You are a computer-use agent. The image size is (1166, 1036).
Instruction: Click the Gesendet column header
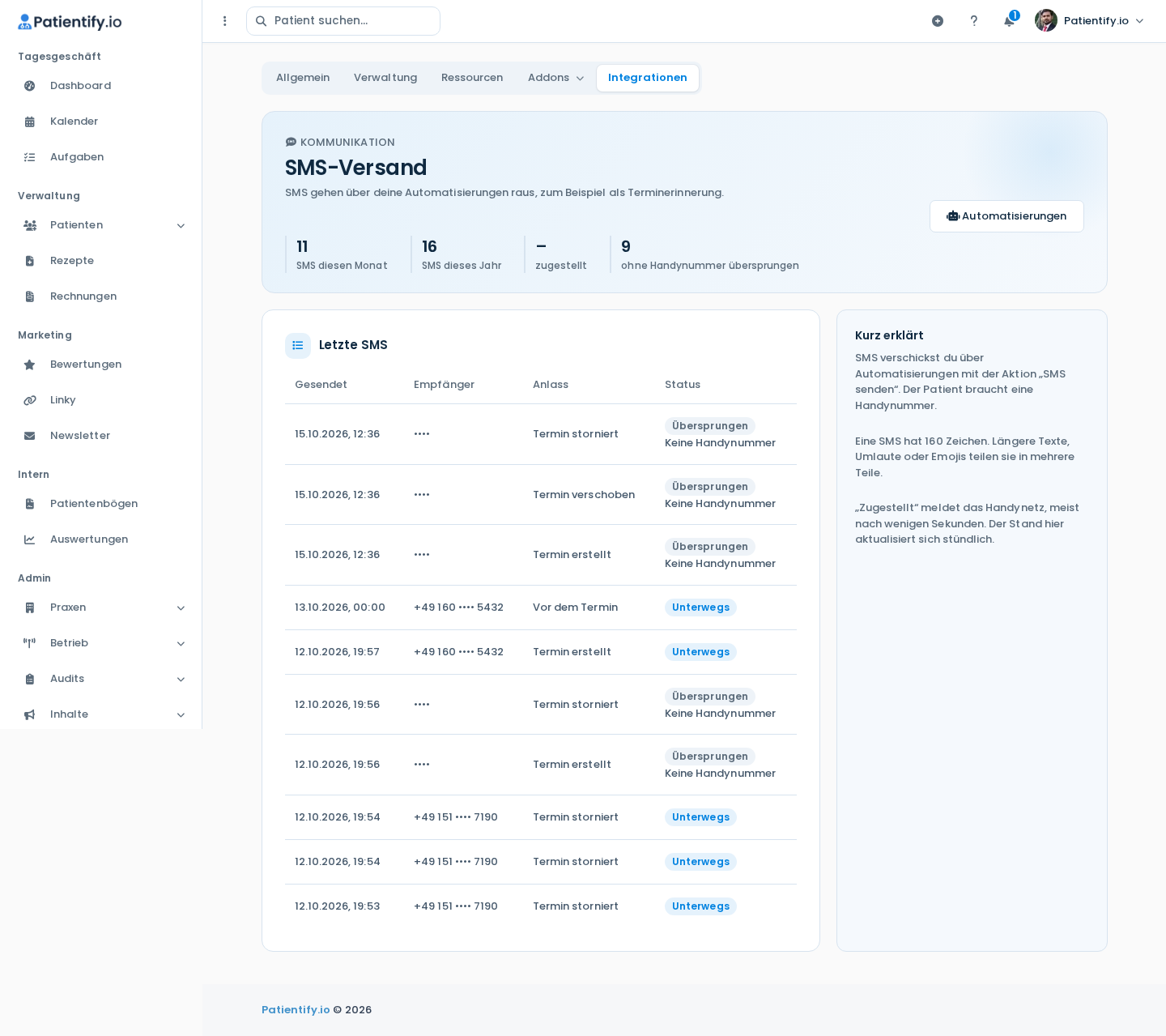point(321,385)
